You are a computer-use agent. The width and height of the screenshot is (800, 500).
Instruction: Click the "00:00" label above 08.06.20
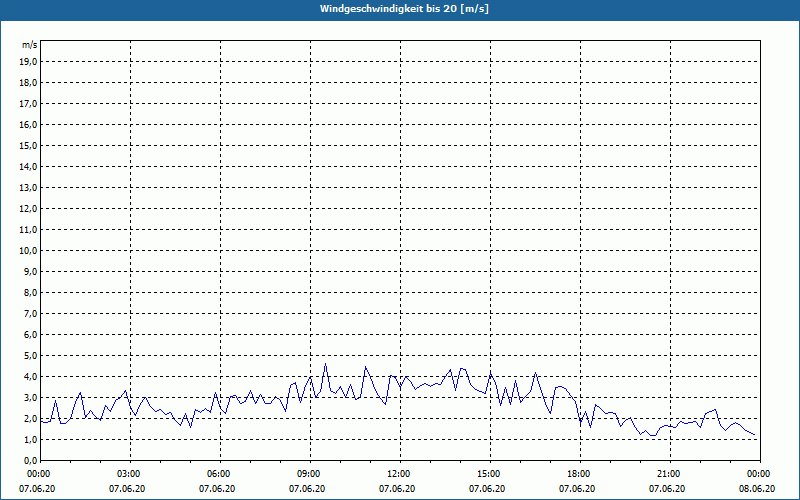759,474
